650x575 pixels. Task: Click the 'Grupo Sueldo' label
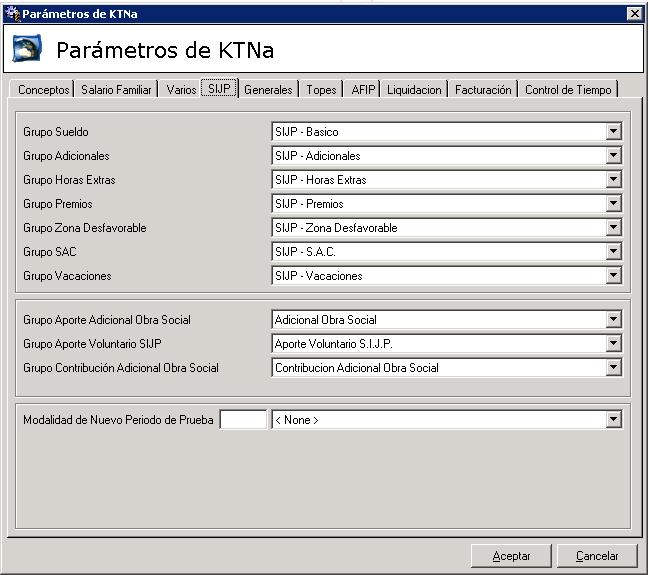pyautogui.click(x=56, y=132)
